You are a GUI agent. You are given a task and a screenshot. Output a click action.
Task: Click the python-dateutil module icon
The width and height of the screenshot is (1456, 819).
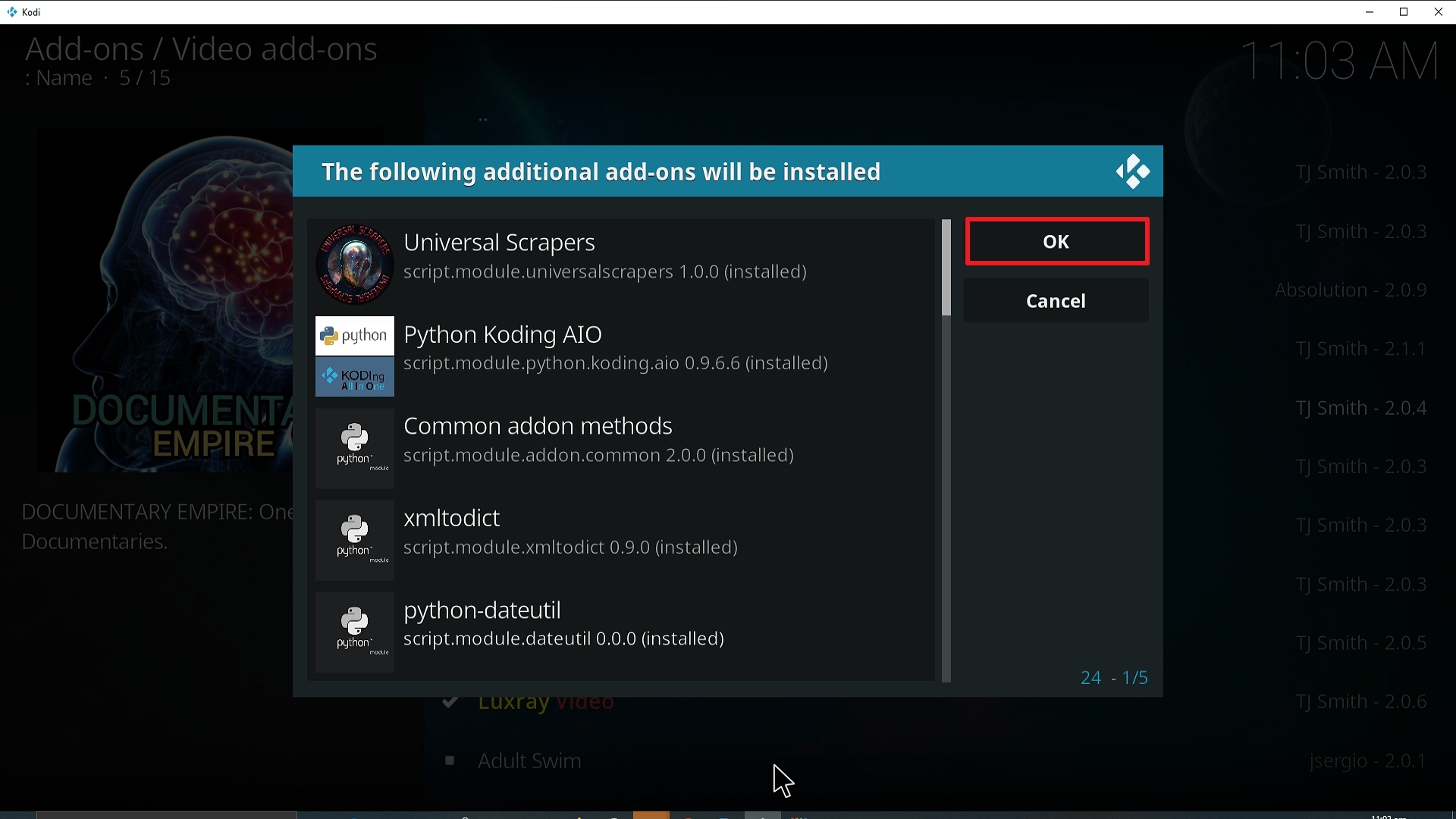tap(355, 632)
